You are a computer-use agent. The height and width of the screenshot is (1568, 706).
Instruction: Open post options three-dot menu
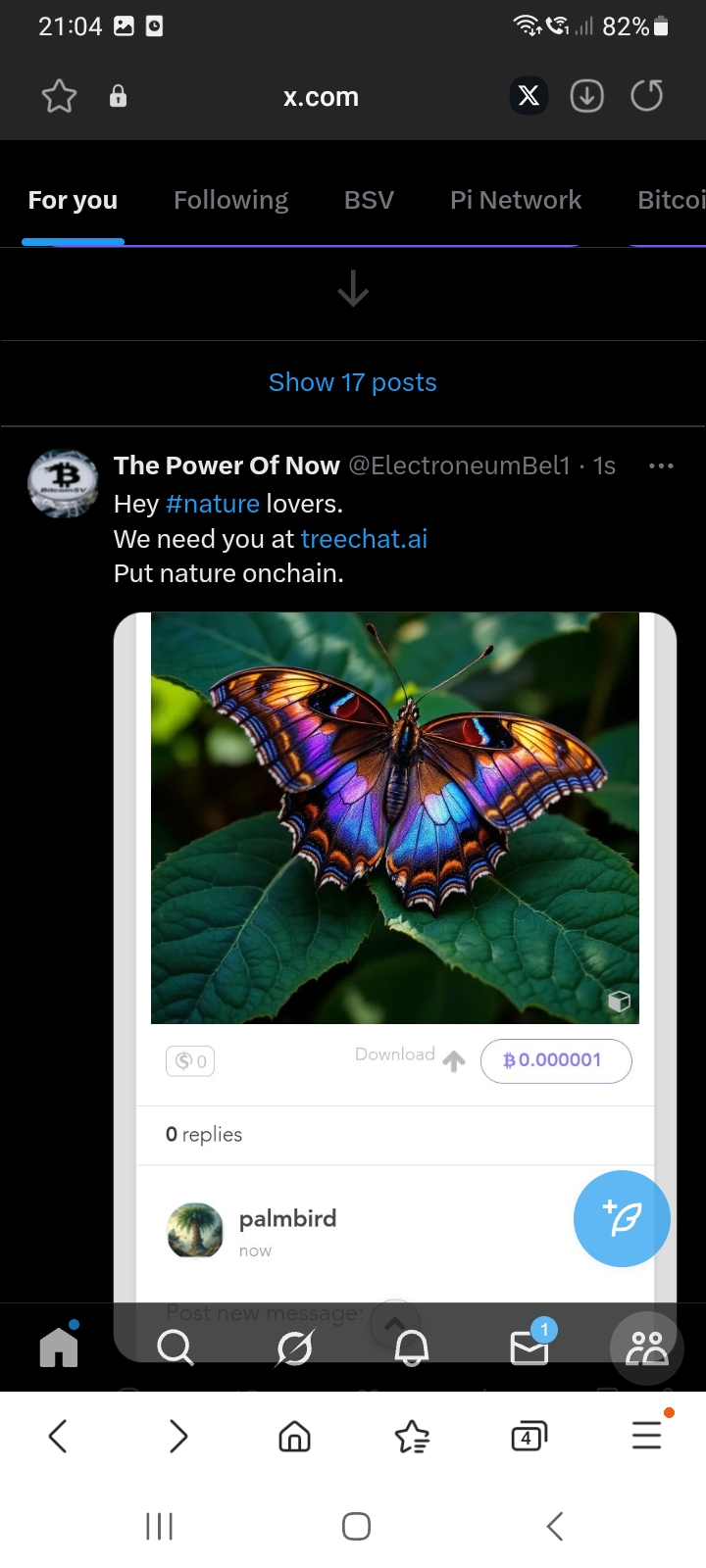[661, 465]
